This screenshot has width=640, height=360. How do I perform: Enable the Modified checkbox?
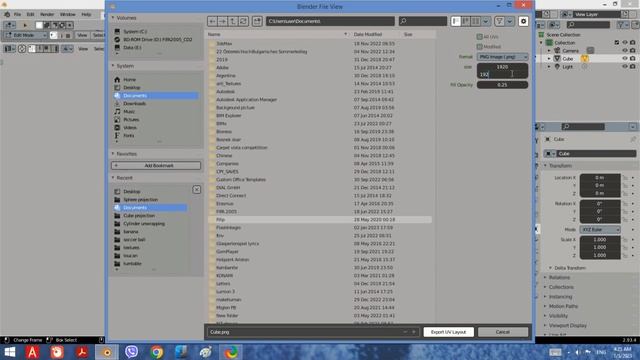[480, 47]
